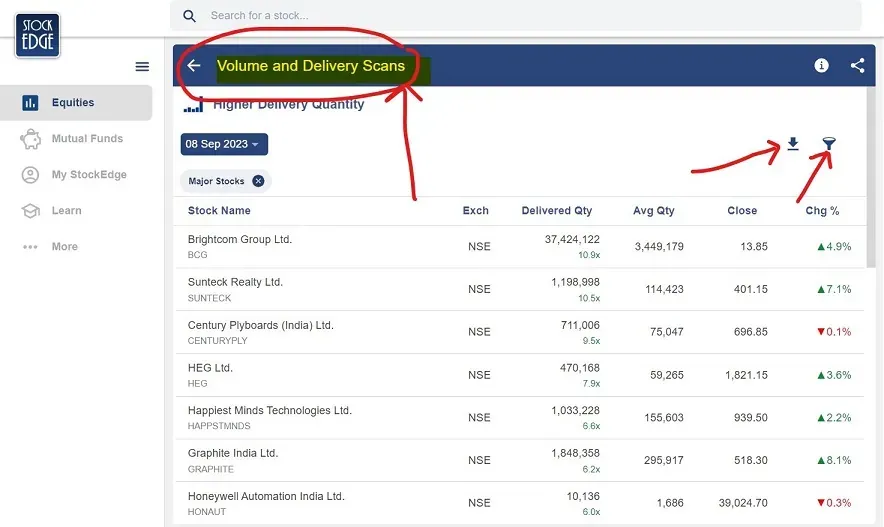Download the scan results
884x527 pixels.
coord(793,144)
